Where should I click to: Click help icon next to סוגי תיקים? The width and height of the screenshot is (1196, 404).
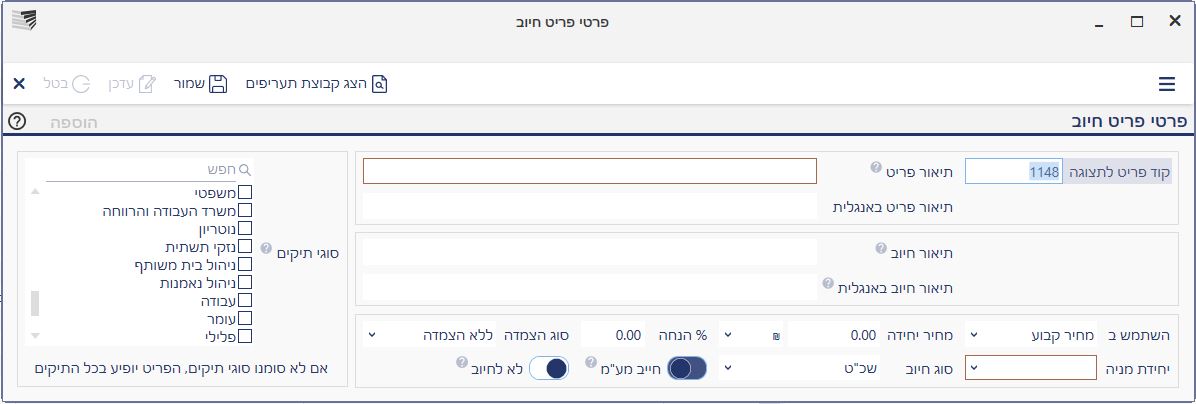(266, 248)
